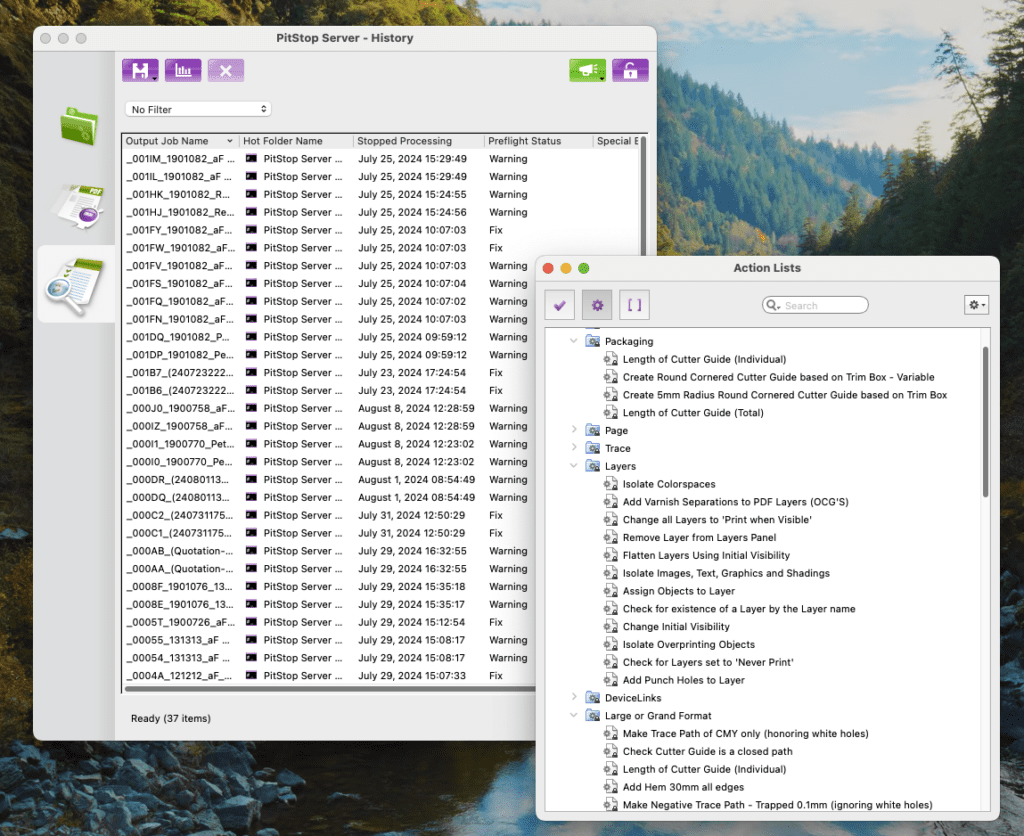The width and height of the screenshot is (1024, 836).
Task: Select the Change Initial Visibility action
Action: click(x=676, y=626)
